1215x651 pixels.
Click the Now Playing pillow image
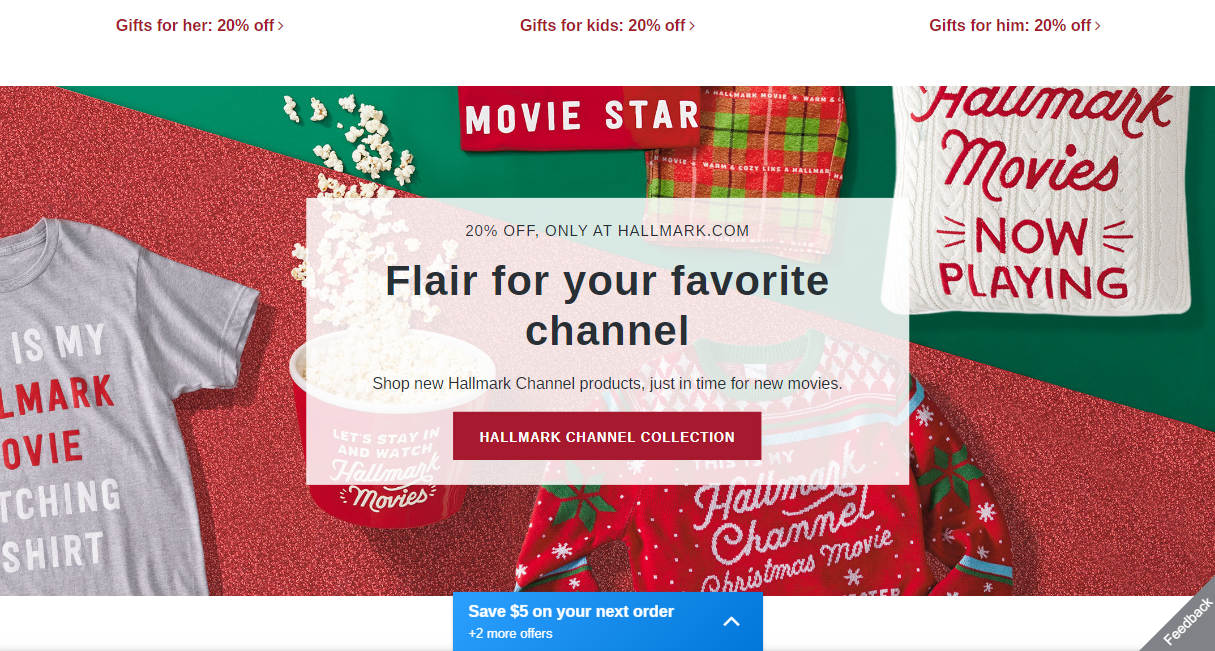[x=1035, y=200]
